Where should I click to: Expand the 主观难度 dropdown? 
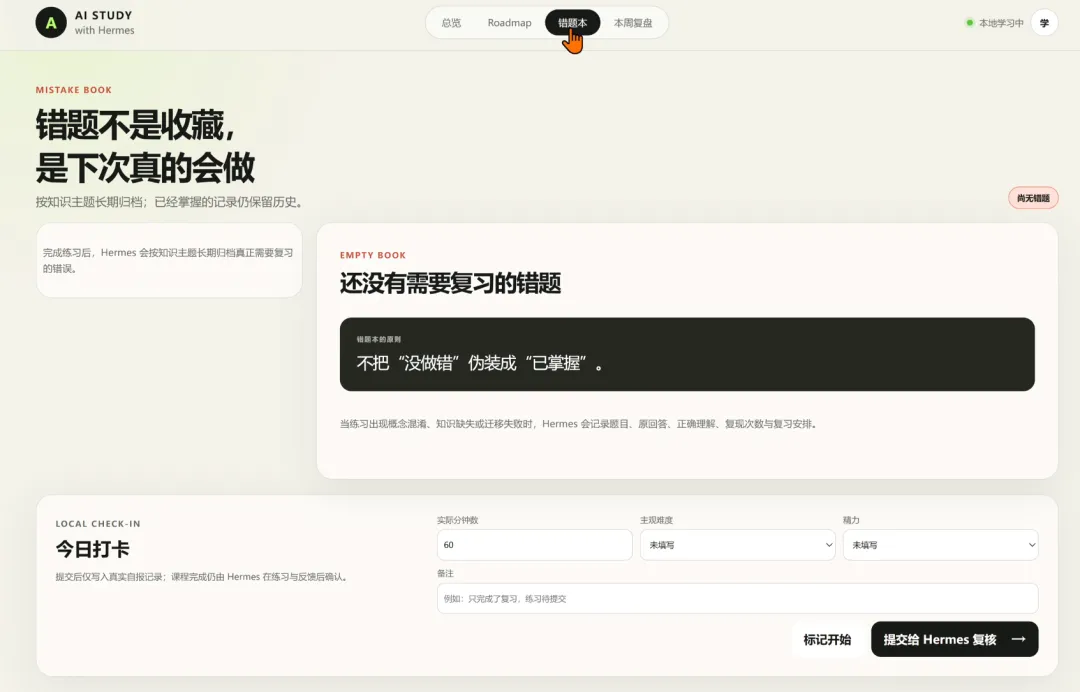coord(738,545)
